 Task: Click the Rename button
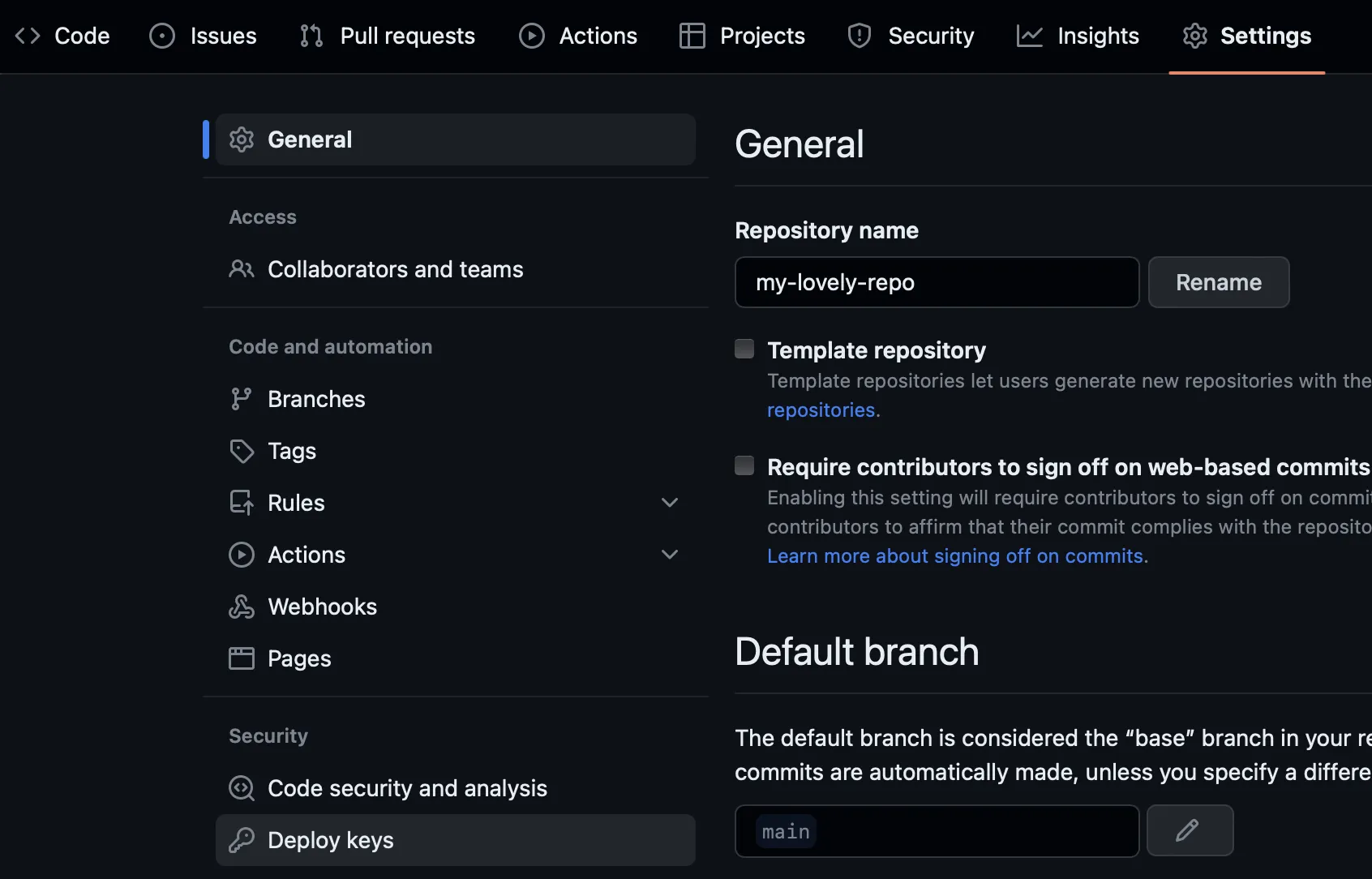coord(1219,282)
